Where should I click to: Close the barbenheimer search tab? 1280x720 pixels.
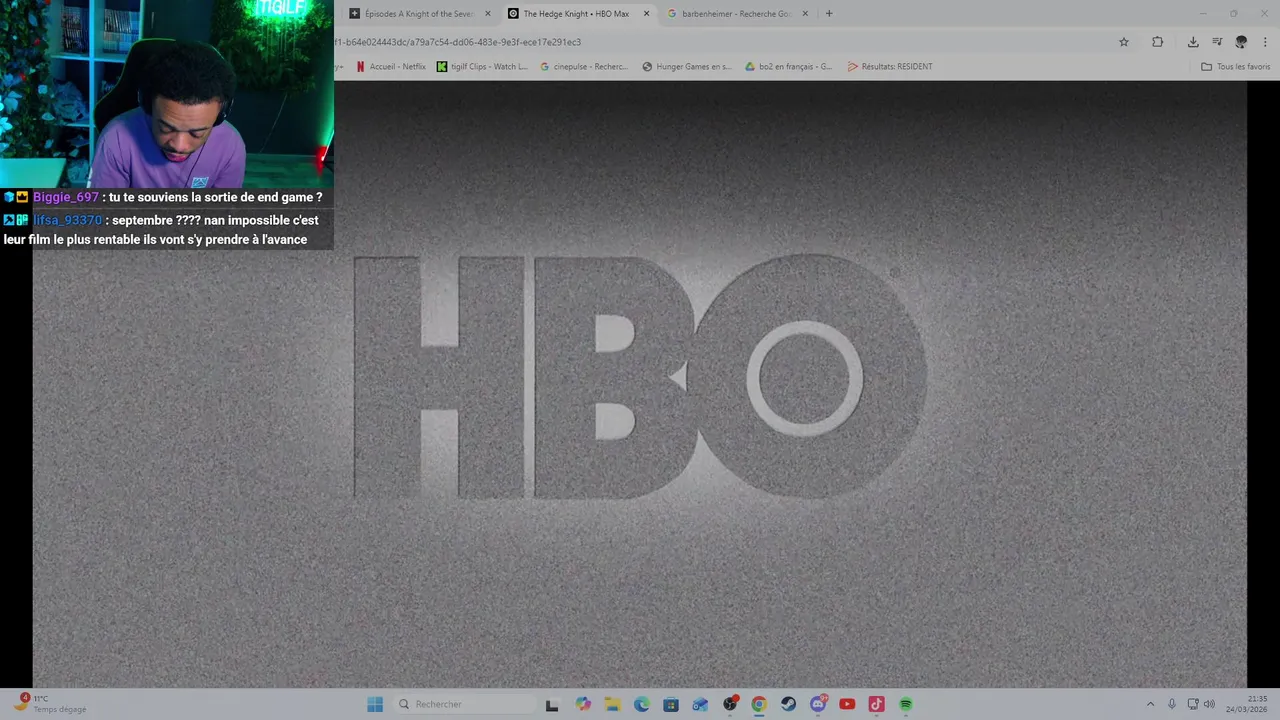805,14
